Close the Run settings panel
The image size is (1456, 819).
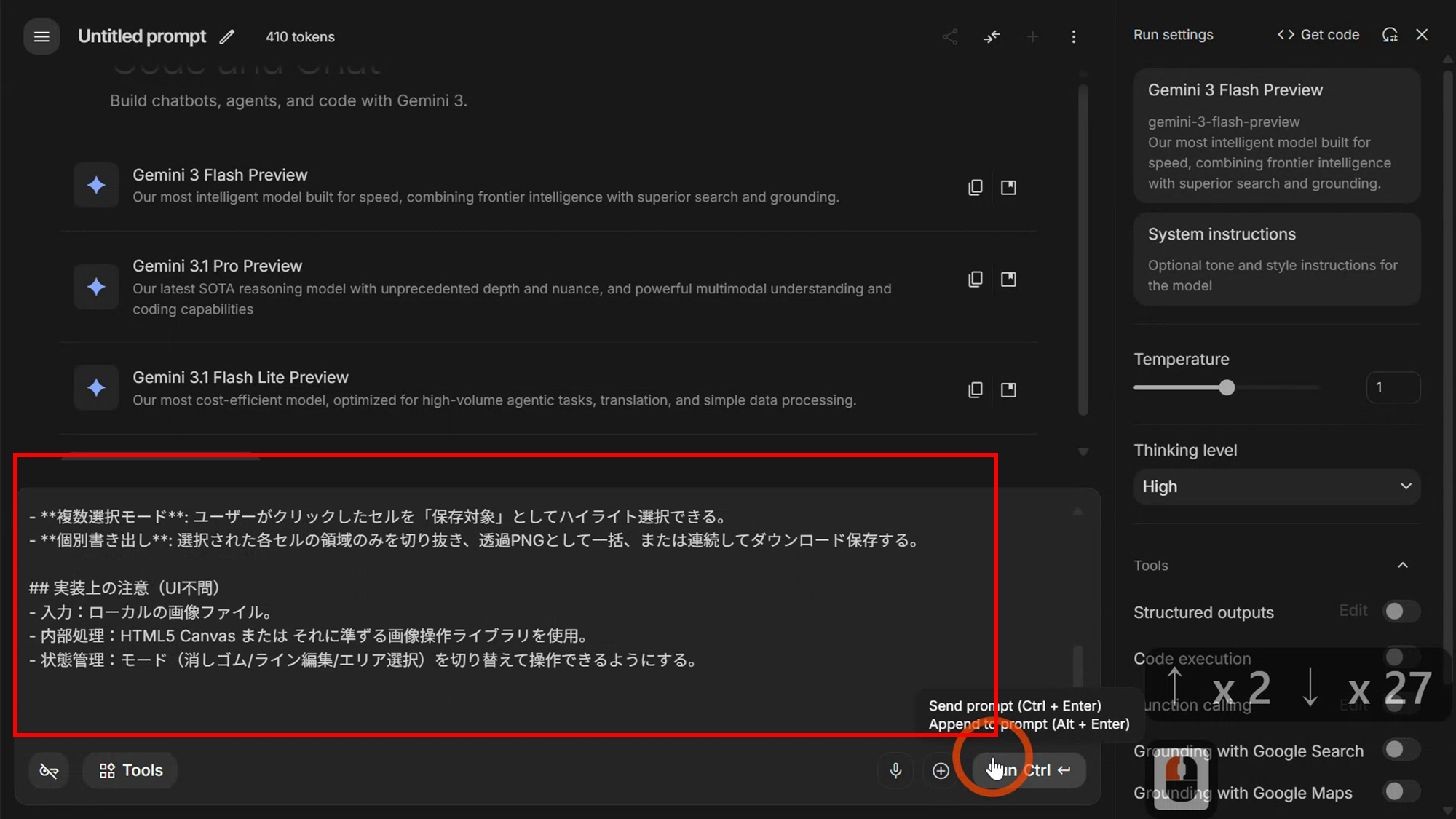(x=1422, y=35)
